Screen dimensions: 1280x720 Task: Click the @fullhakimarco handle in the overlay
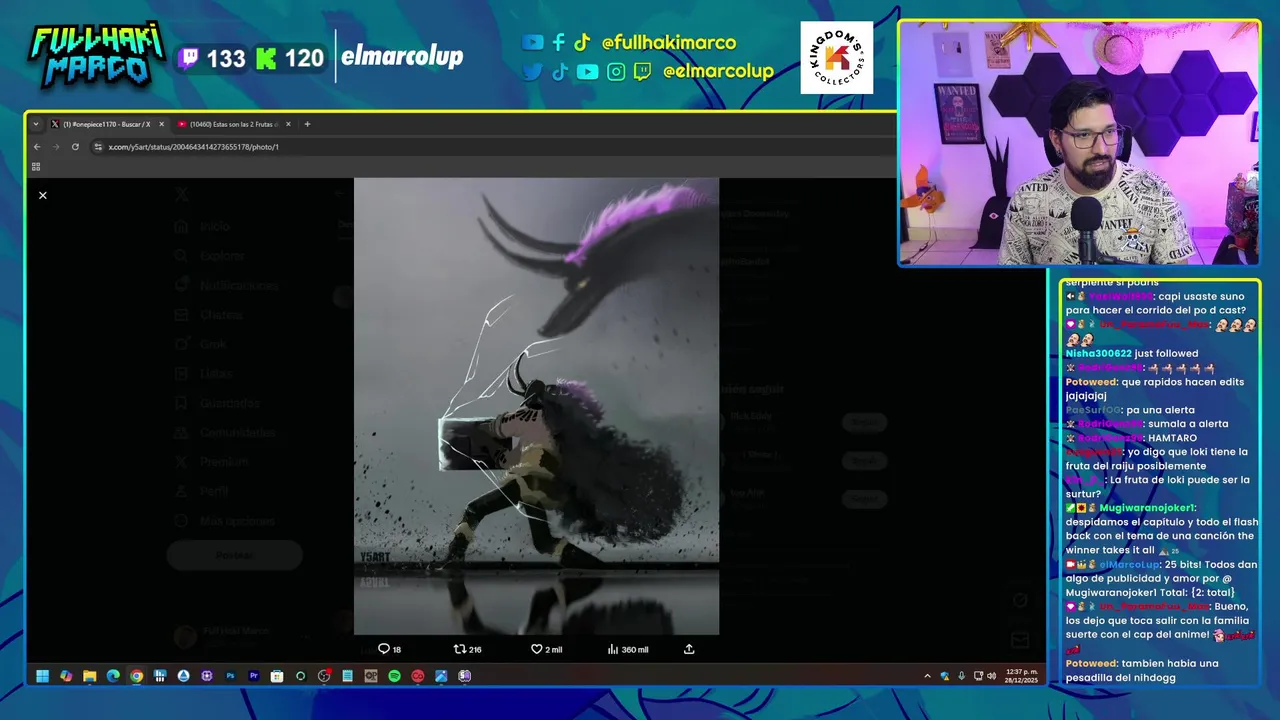pyautogui.click(x=669, y=43)
